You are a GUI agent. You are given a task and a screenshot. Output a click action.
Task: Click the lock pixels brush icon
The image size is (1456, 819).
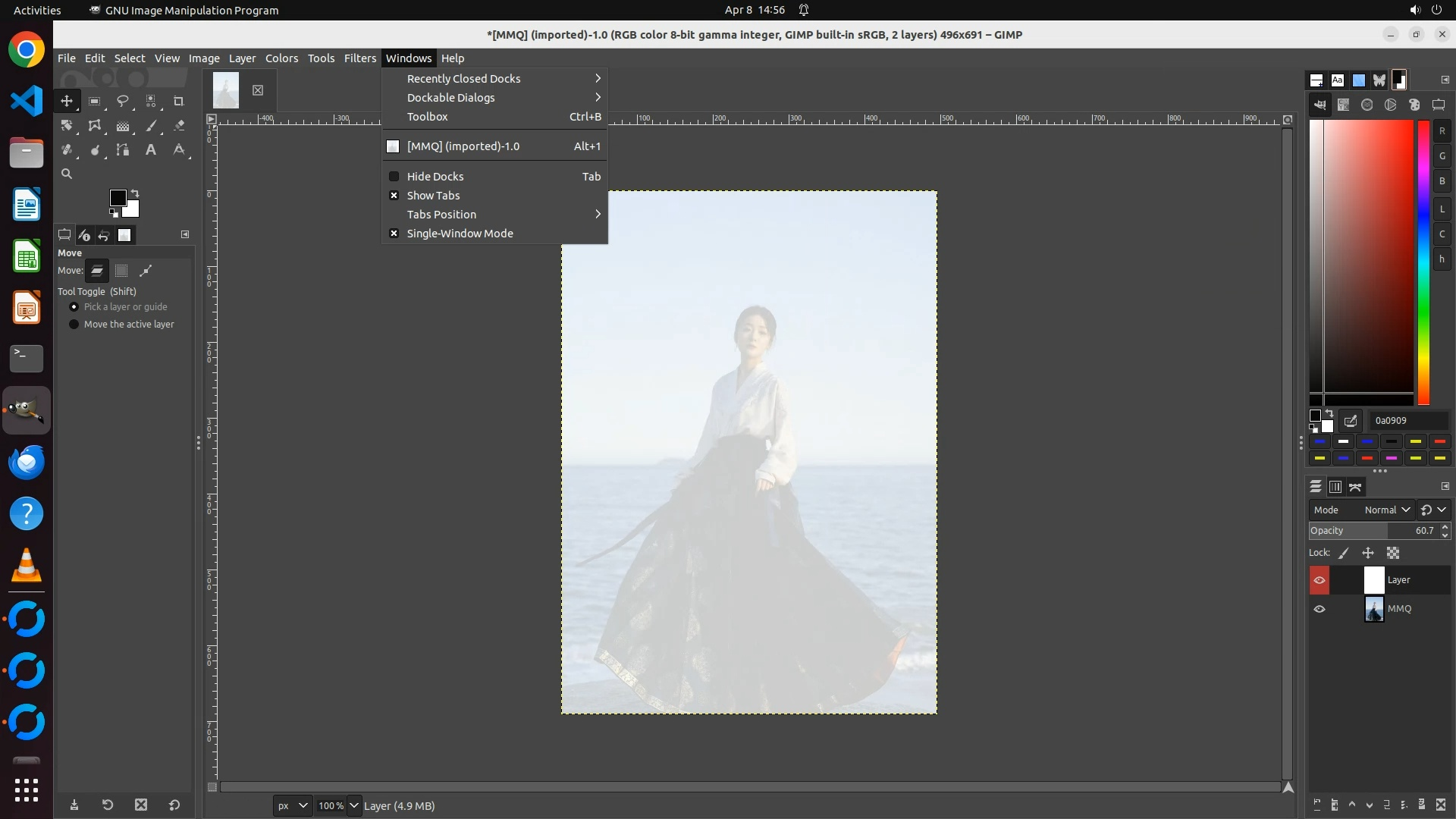tap(1344, 554)
